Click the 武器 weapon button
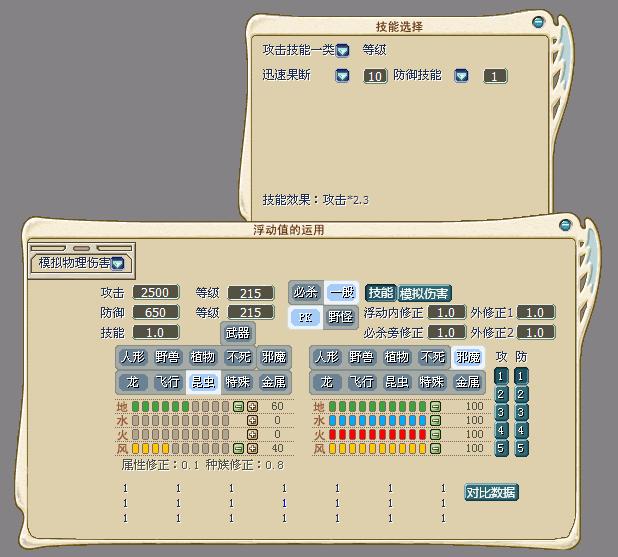This screenshot has height=557, width=618. click(x=238, y=333)
